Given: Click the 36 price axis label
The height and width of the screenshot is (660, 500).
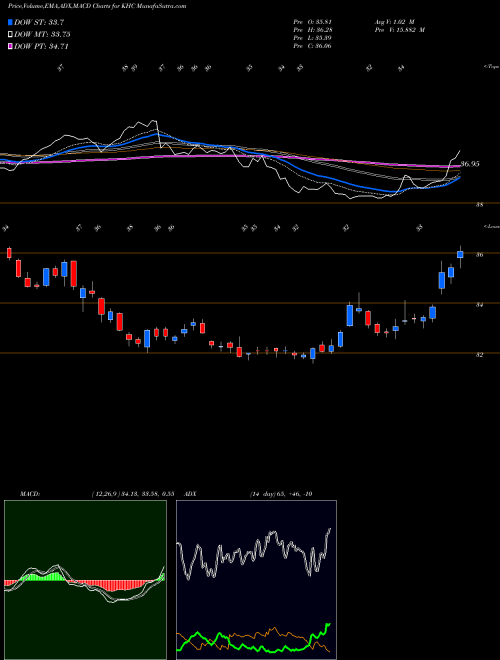Looking at the screenshot, I should click(x=479, y=255).
